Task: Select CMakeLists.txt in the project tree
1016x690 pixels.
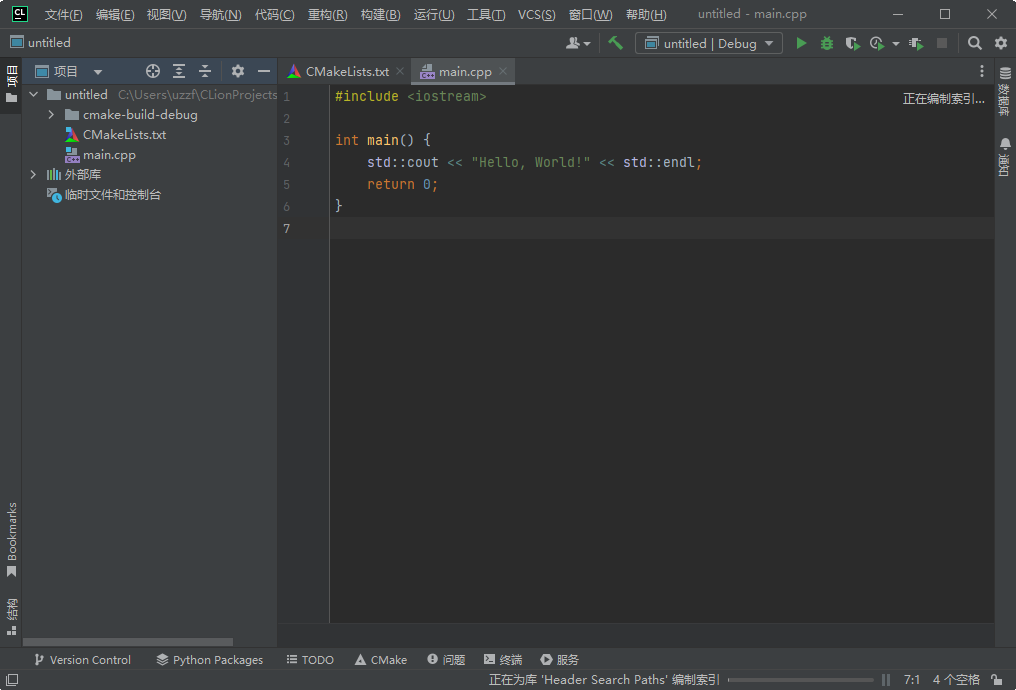Action: (x=116, y=135)
